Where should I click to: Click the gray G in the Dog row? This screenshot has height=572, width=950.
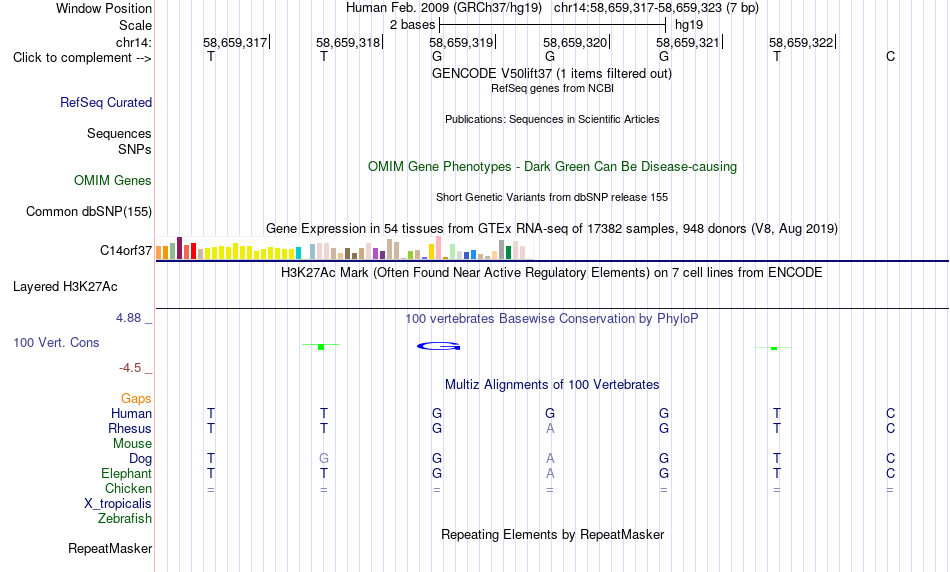click(324, 459)
